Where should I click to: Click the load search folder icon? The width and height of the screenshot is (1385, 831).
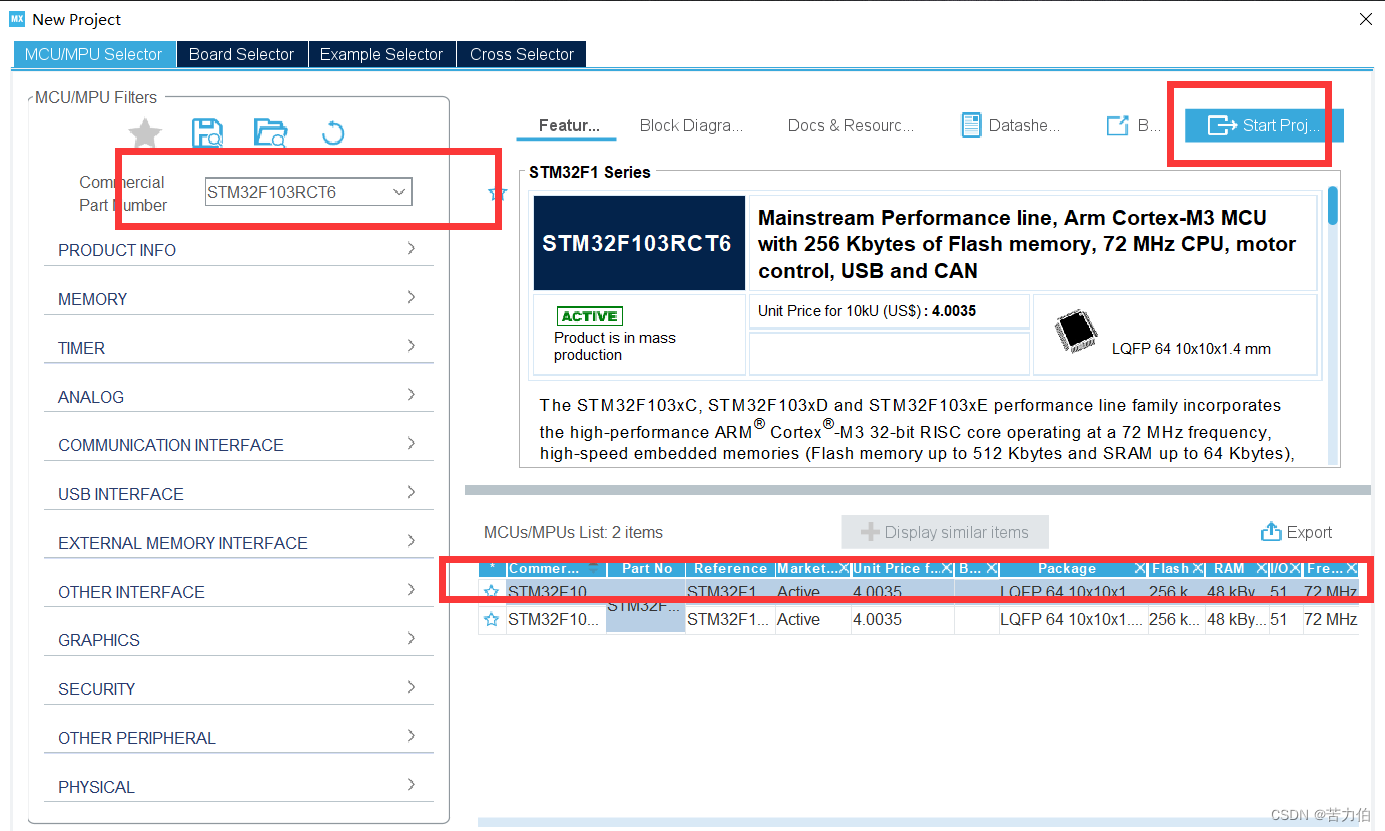pyautogui.click(x=270, y=133)
